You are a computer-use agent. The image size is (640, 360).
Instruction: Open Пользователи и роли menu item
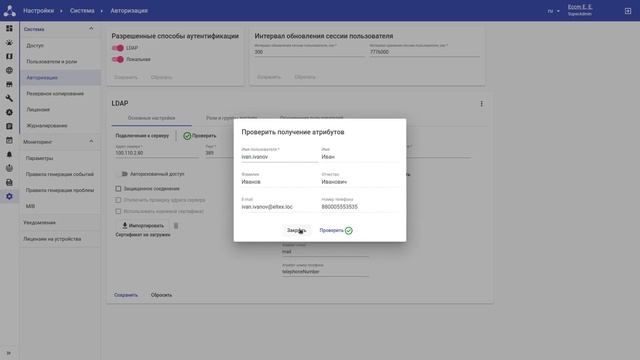click(x=60, y=61)
